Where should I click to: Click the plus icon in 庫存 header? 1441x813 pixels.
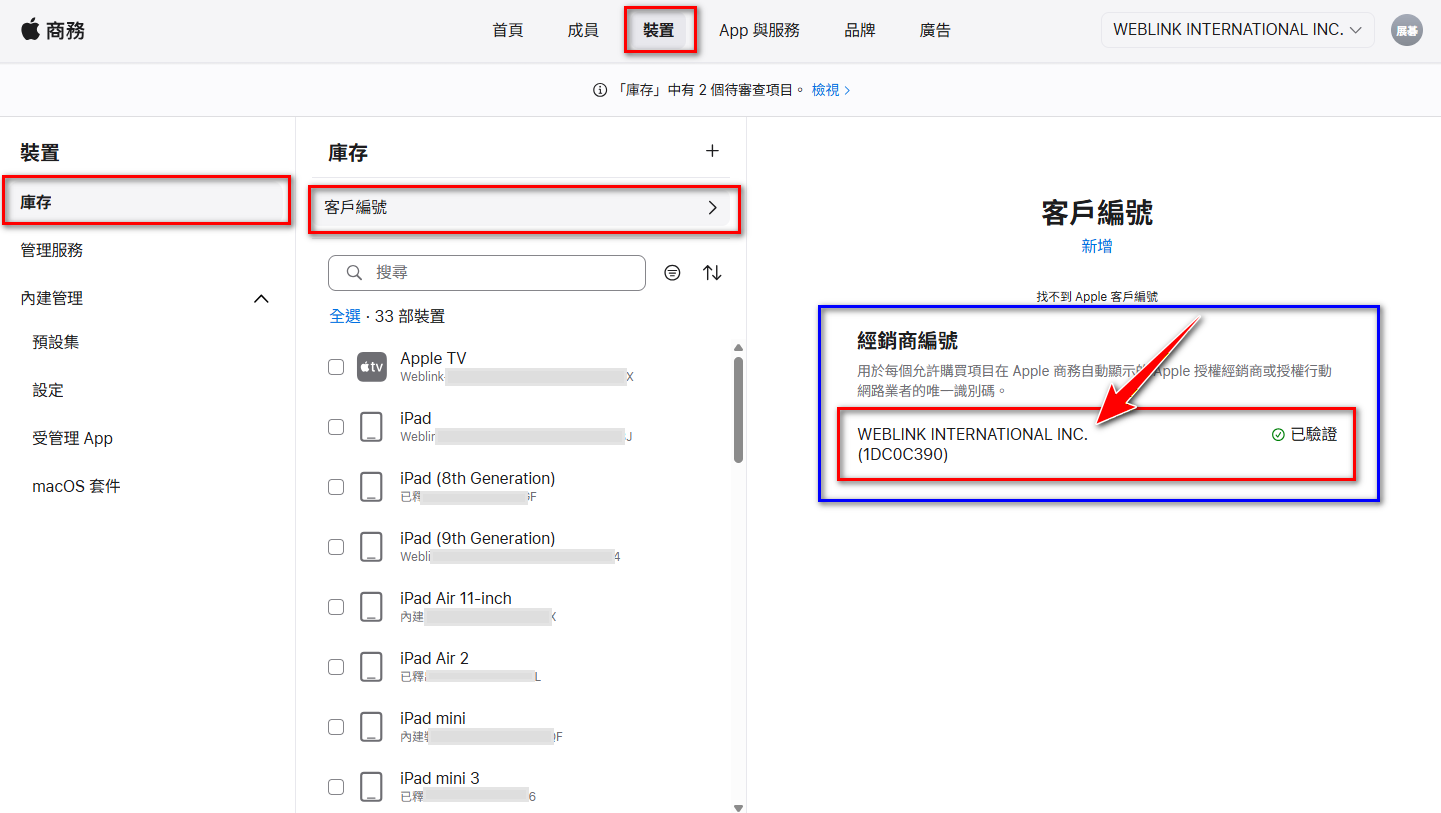tap(712, 151)
